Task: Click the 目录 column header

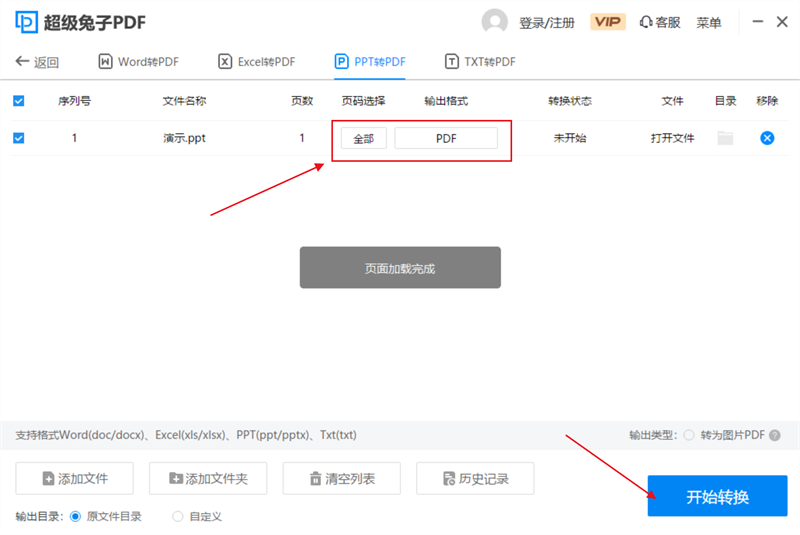Action: pyautogui.click(x=725, y=101)
